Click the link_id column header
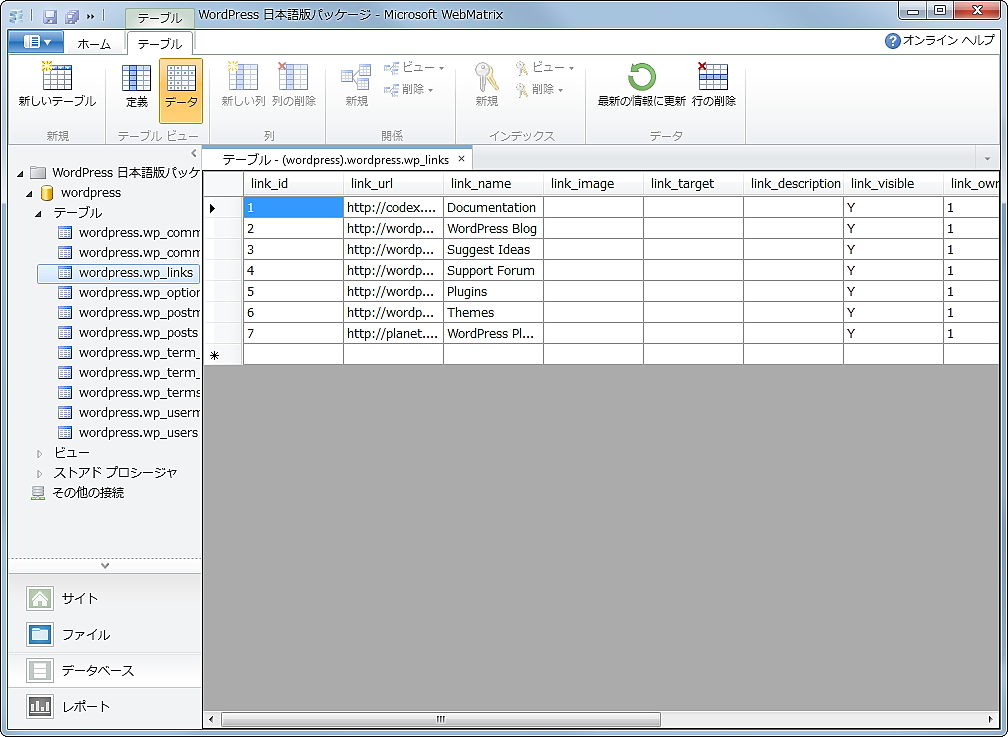The image size is (1008, 737). point(293,183)
